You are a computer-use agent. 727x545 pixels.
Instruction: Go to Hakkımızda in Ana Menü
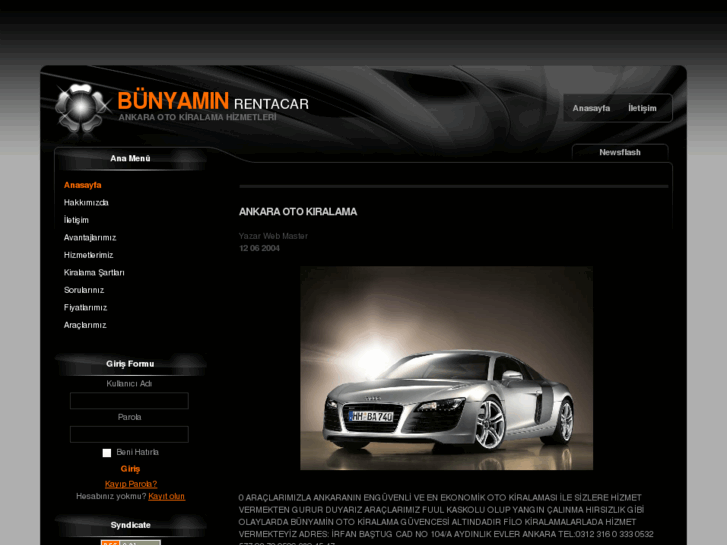[86, 203]
